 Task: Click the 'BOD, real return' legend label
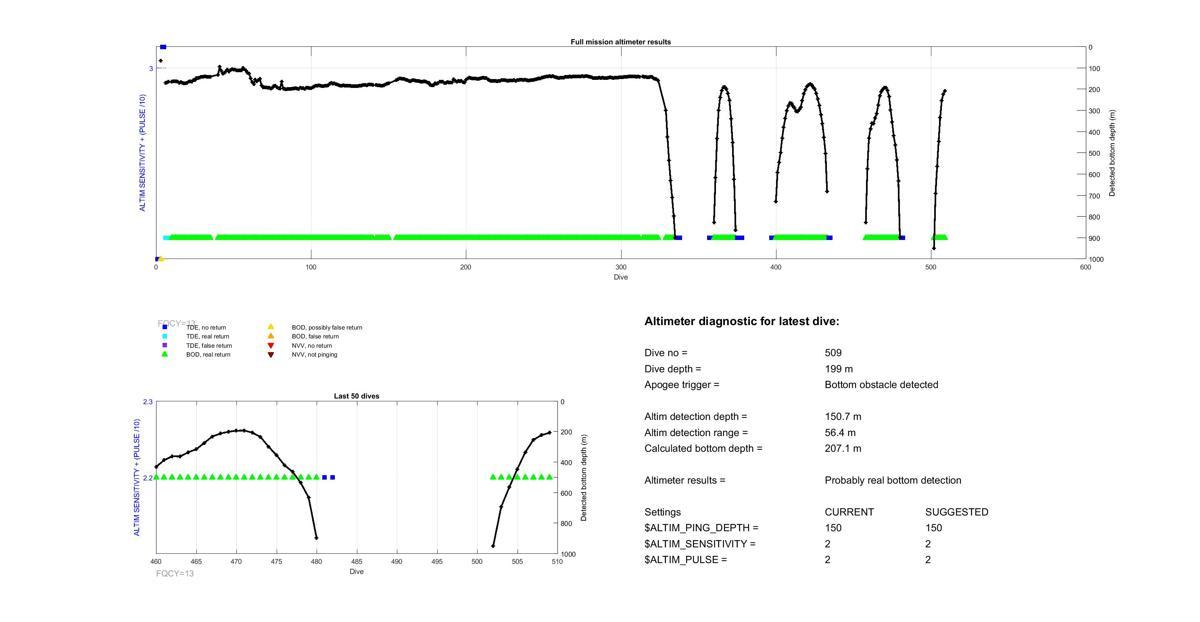pos(208,354)
